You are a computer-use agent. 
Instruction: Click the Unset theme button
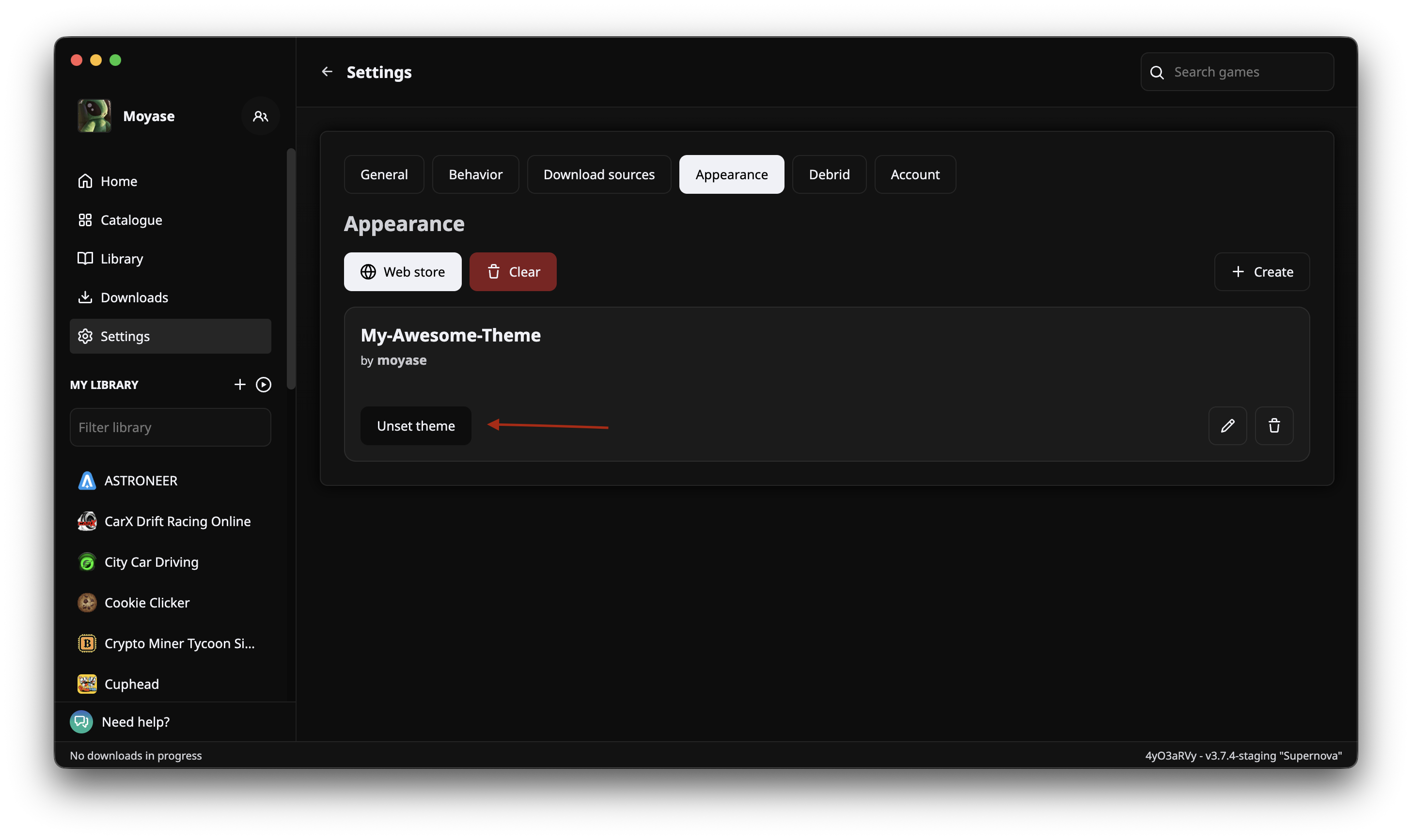(x=416, y=426)
